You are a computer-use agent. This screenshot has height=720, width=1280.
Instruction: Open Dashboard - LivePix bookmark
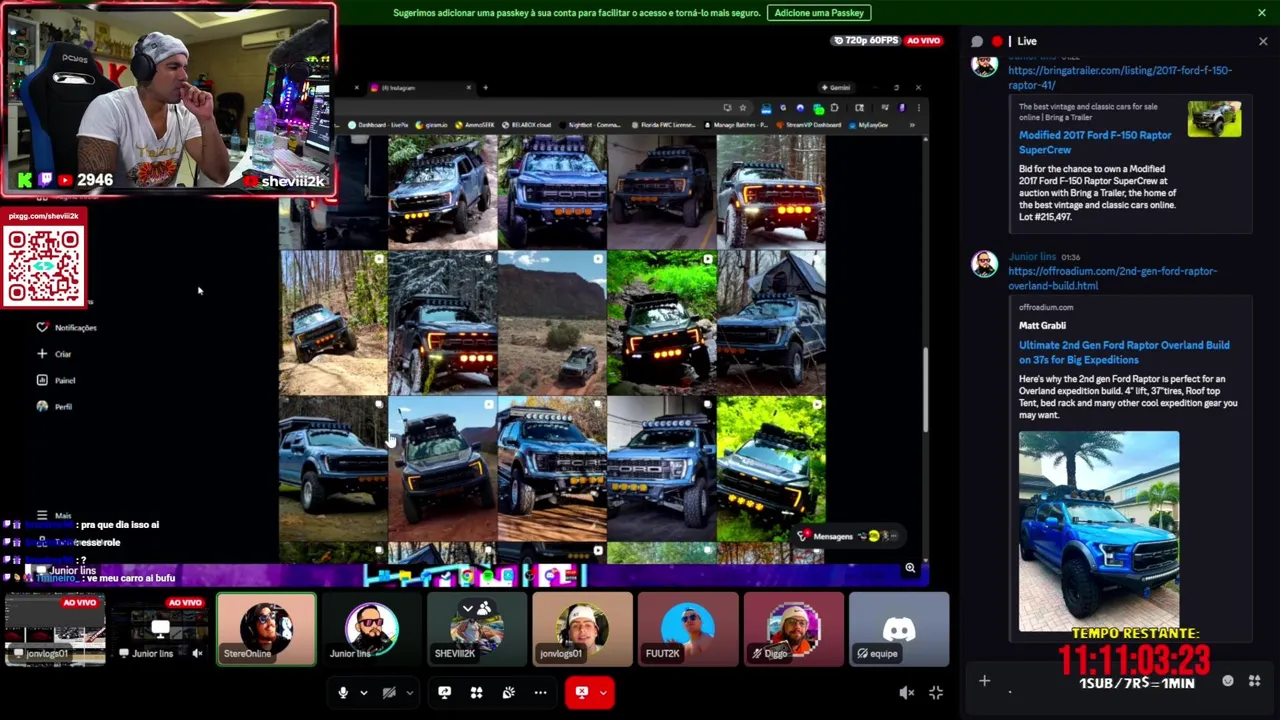pos(379,125)
